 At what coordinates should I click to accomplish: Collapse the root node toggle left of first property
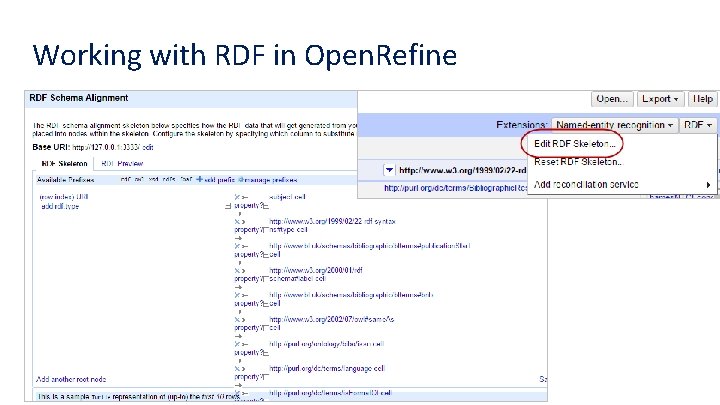click(x=228, y=207)
